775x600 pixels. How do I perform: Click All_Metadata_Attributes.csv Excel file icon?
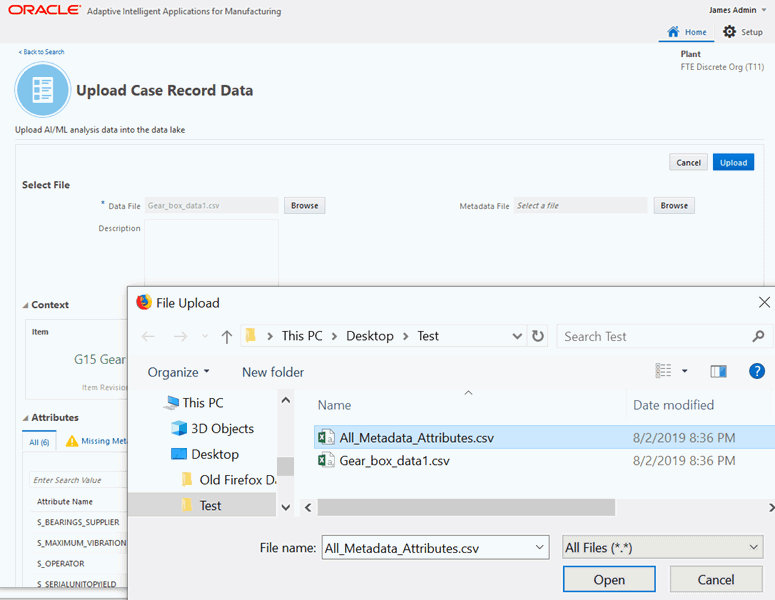point(326,437)
